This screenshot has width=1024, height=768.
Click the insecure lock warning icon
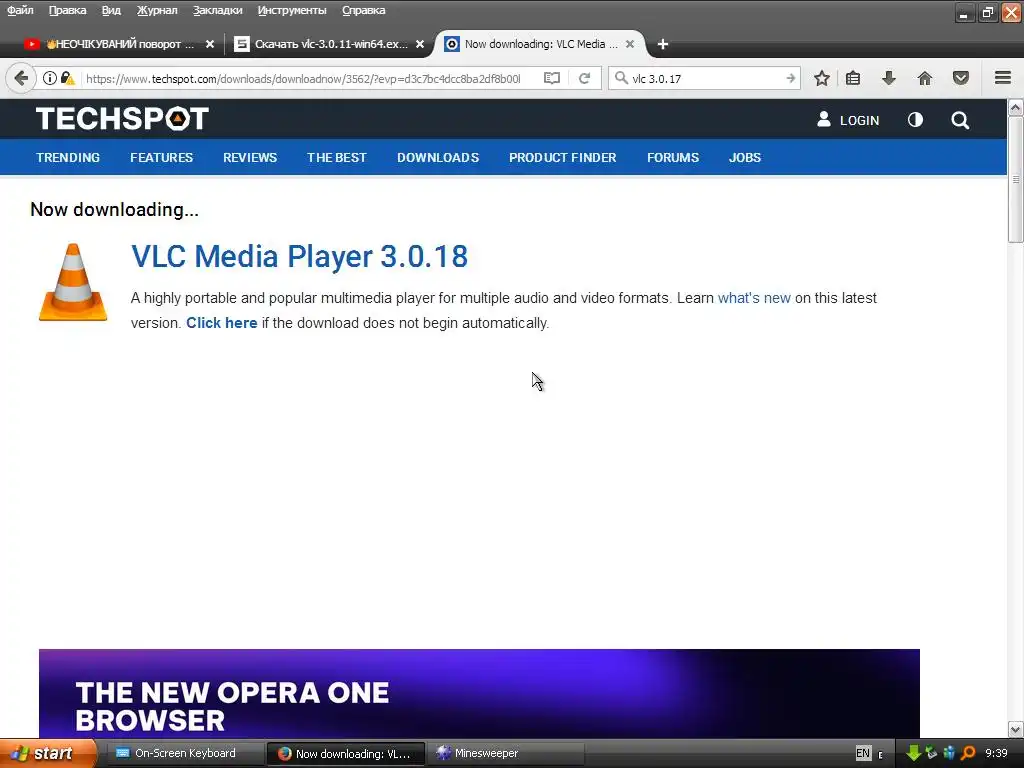(67, 78)
